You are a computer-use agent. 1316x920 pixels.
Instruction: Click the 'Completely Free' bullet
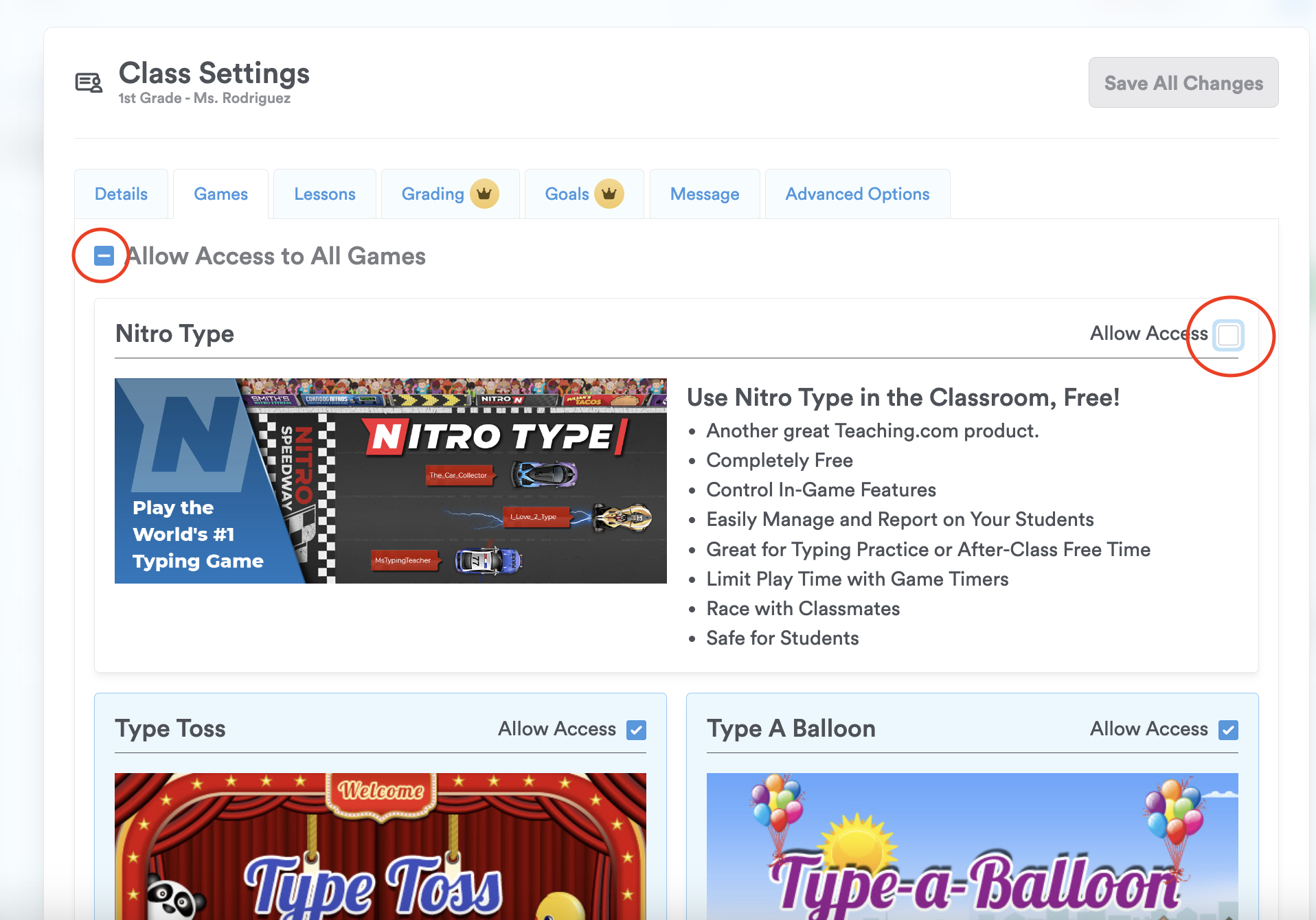point(780,461)
